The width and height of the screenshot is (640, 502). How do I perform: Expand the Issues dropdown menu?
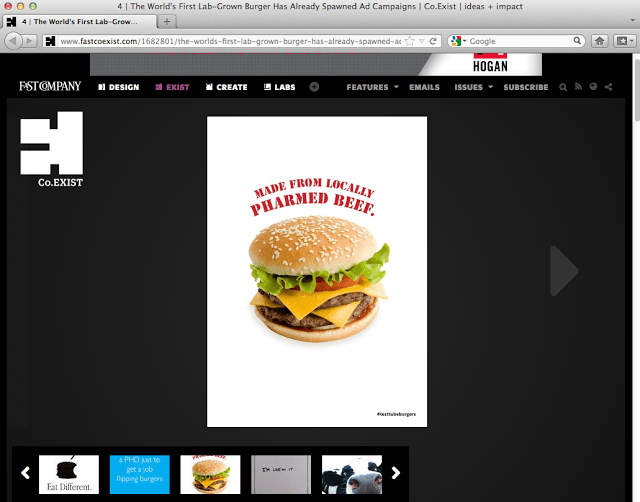[473, 87]
